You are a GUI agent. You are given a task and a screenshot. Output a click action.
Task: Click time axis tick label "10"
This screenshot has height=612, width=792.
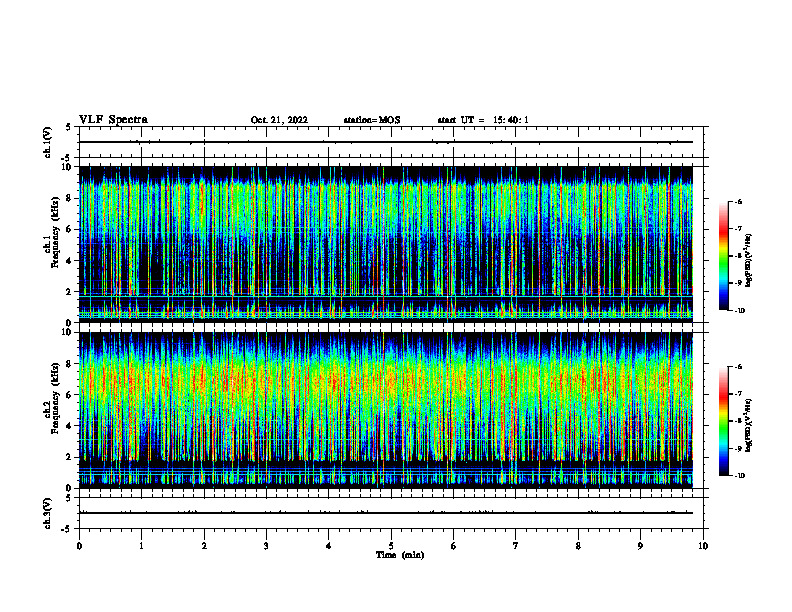tap(703, 546)
